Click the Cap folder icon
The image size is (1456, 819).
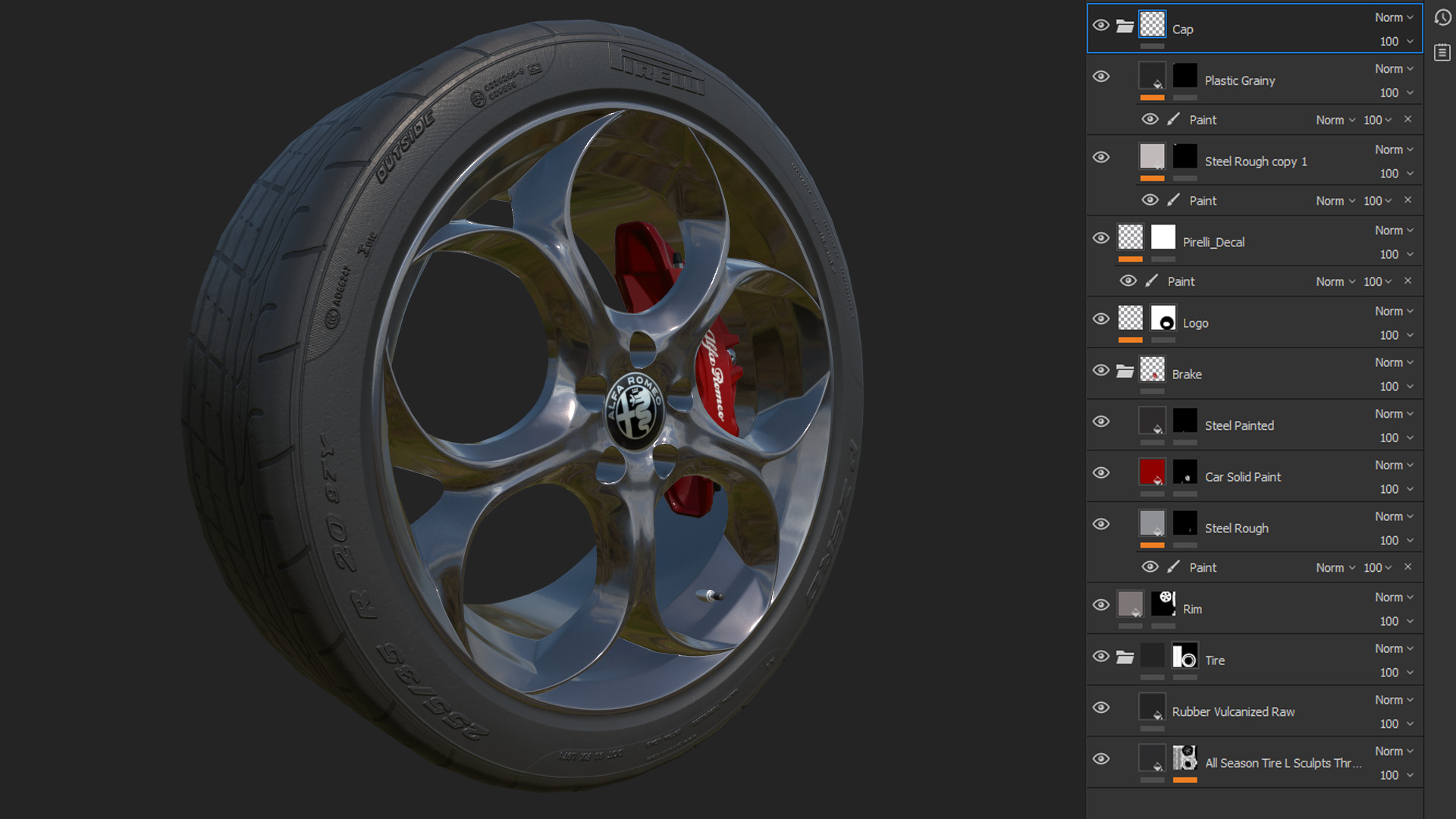(x=1125, y=27)
